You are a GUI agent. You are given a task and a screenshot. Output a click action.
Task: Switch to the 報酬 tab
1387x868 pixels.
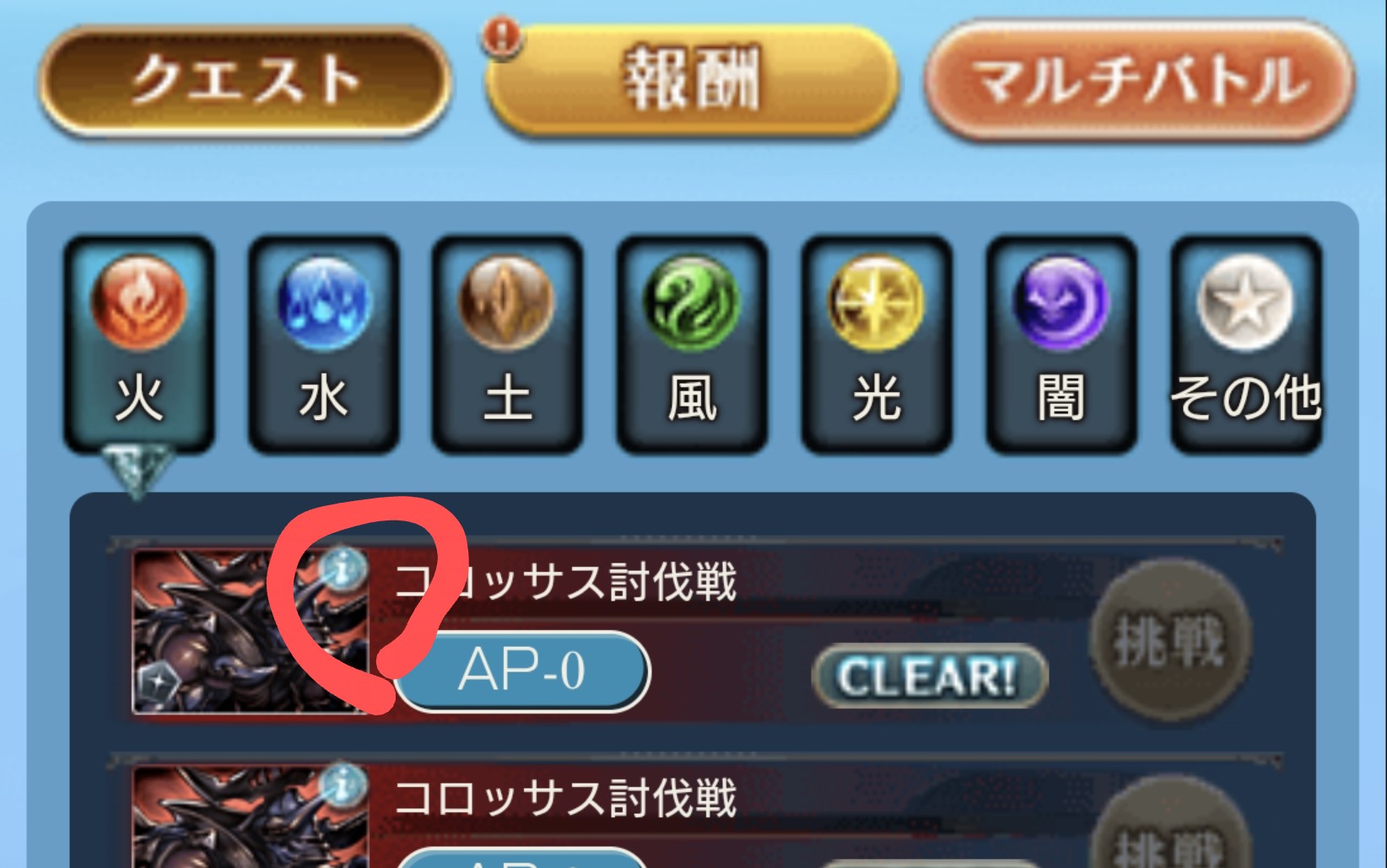coord(692,80)
